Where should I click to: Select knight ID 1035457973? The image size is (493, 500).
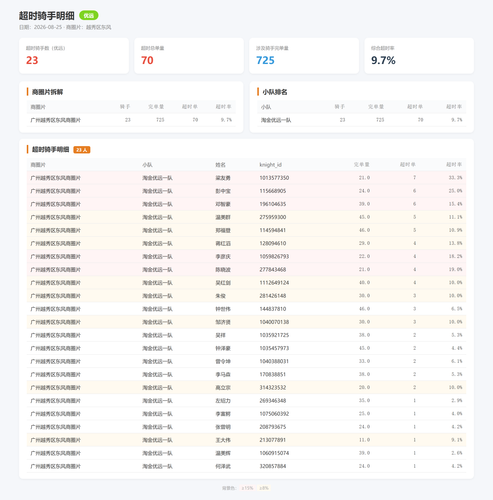[274, 348]
